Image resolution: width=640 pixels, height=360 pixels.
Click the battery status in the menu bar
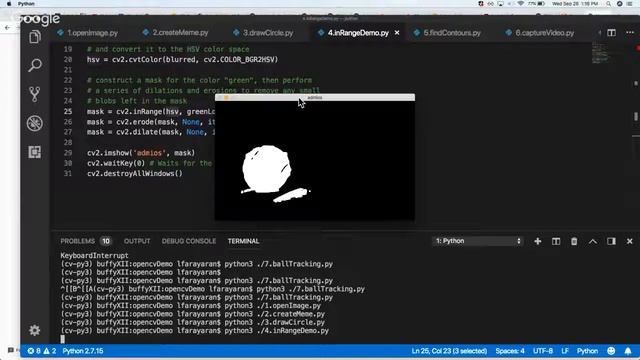pyautogui.click(x=537, y=4)
